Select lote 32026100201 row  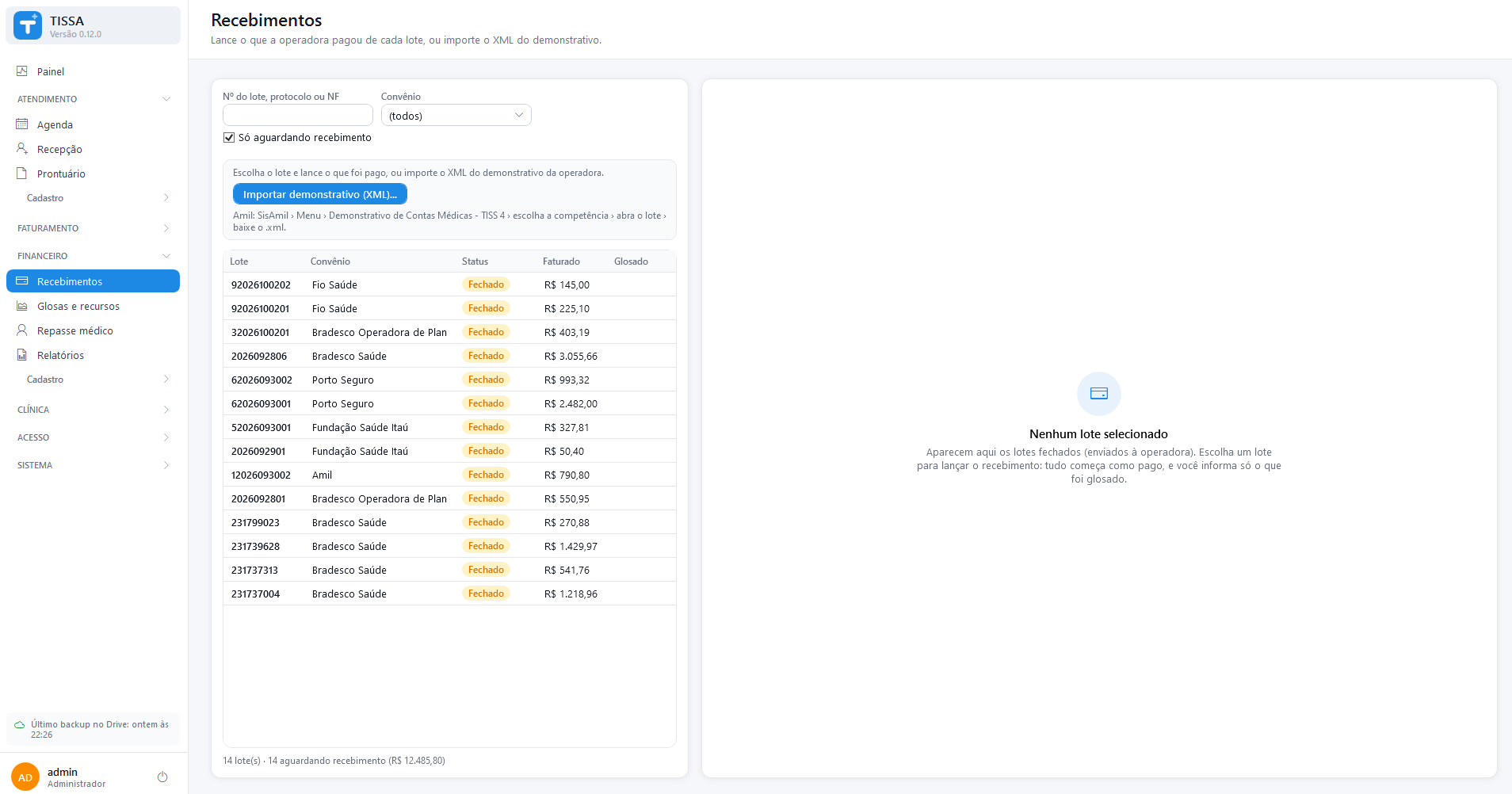[449, 332]
